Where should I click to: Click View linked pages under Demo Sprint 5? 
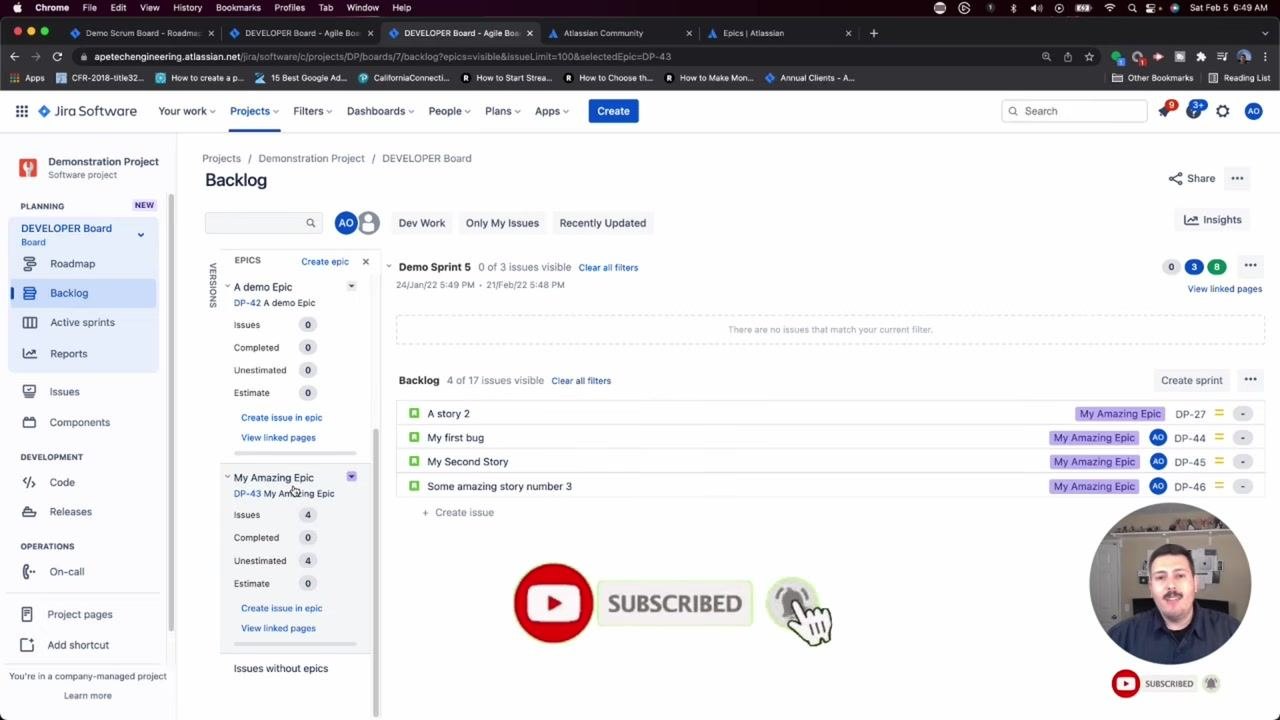click(1224, 289)
